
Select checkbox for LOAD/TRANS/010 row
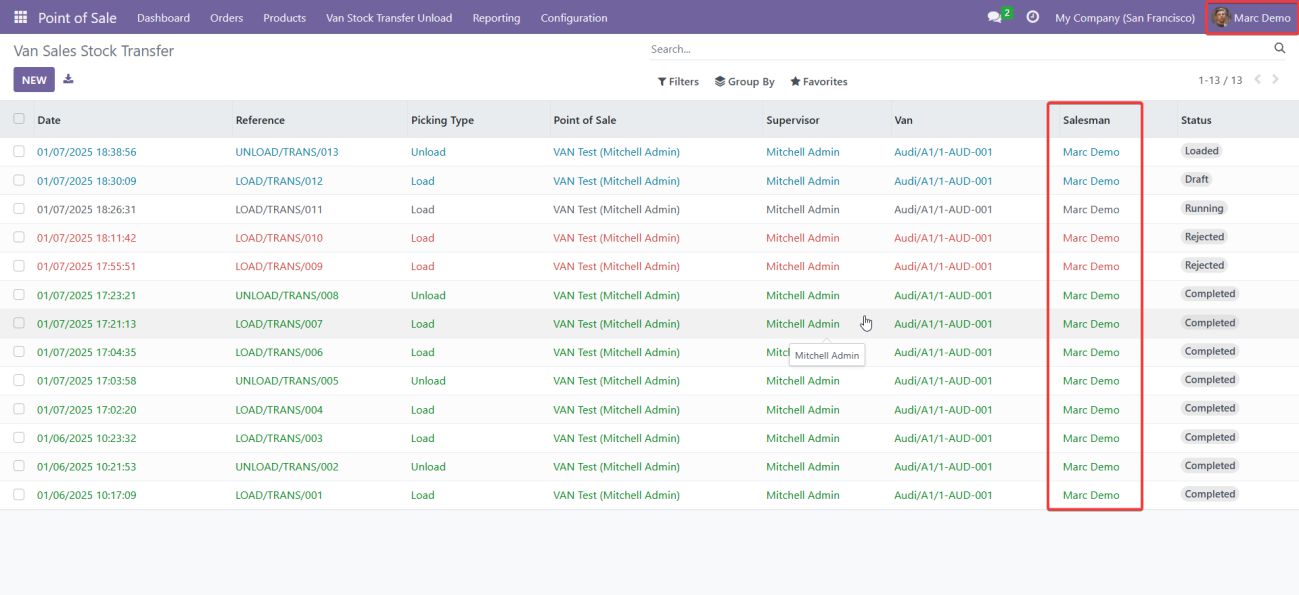pyautogui.click(x=19, y=238)
